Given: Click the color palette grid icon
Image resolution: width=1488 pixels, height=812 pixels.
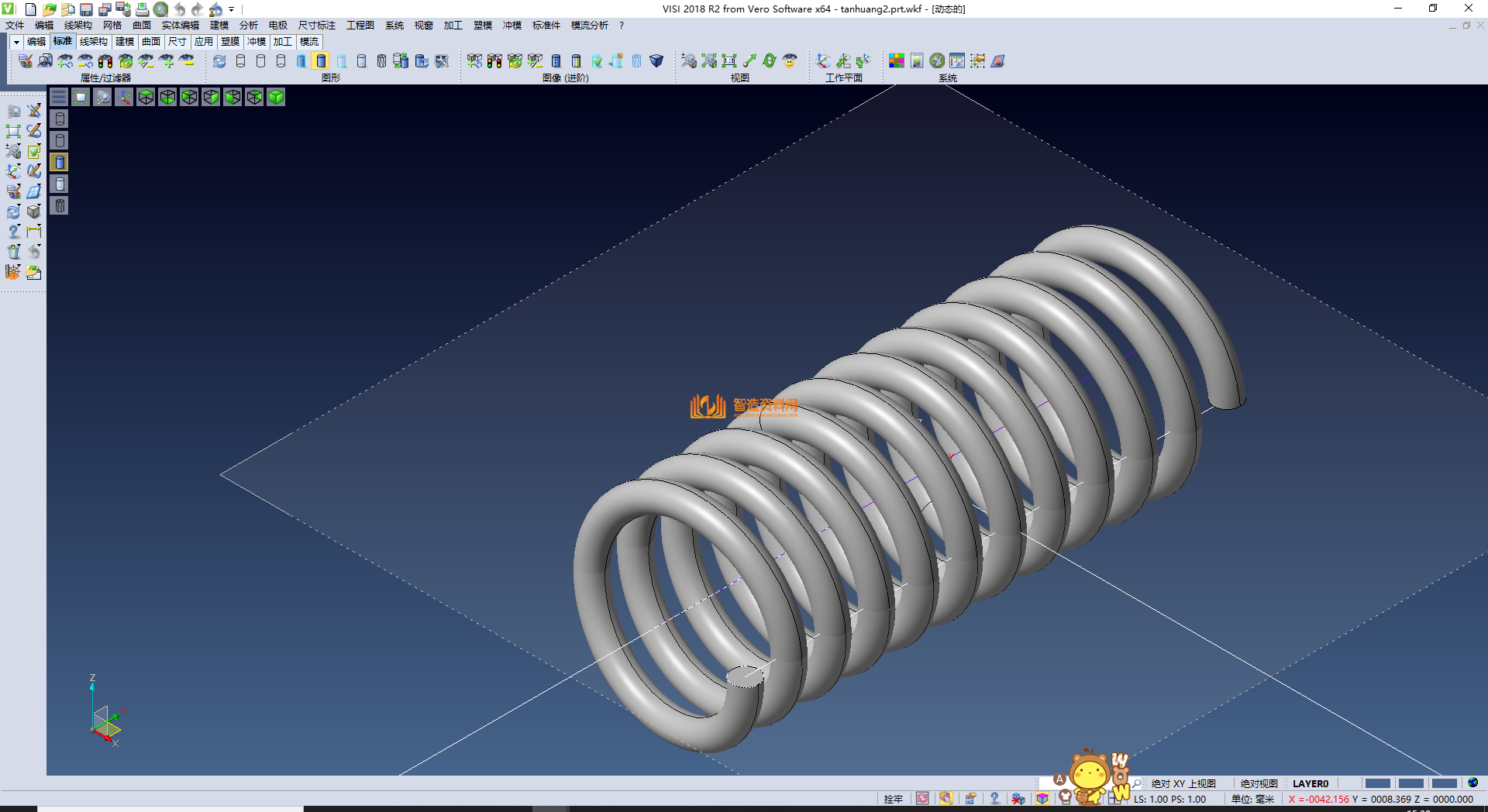Looking at the screenshot, I should point(897,60).
